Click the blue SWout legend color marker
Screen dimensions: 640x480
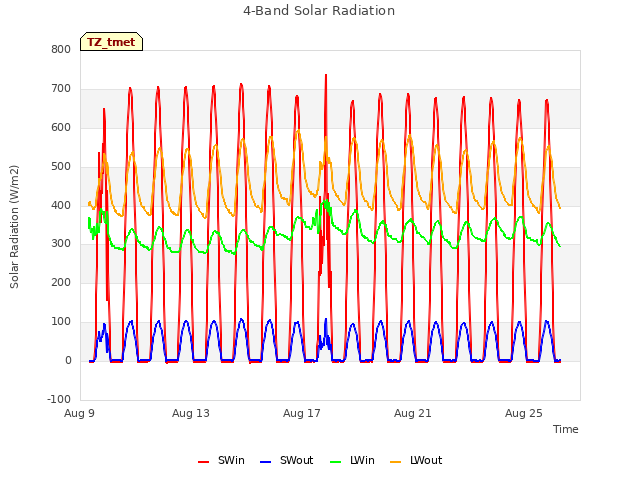265,462
